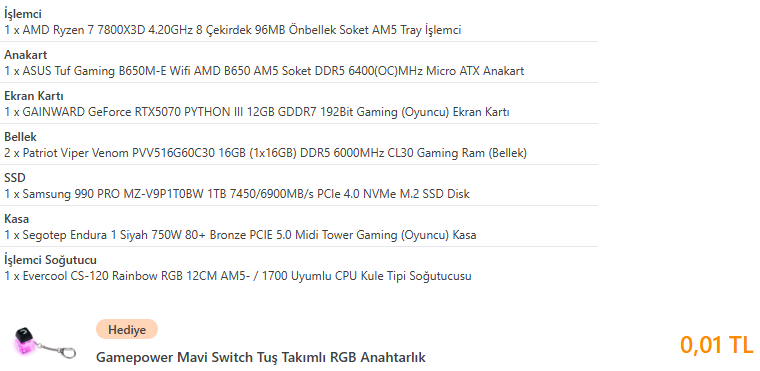Click the Anakart category heading
Image resolution: width=760 pixels, height=371 pixels.
coord(26,55)
